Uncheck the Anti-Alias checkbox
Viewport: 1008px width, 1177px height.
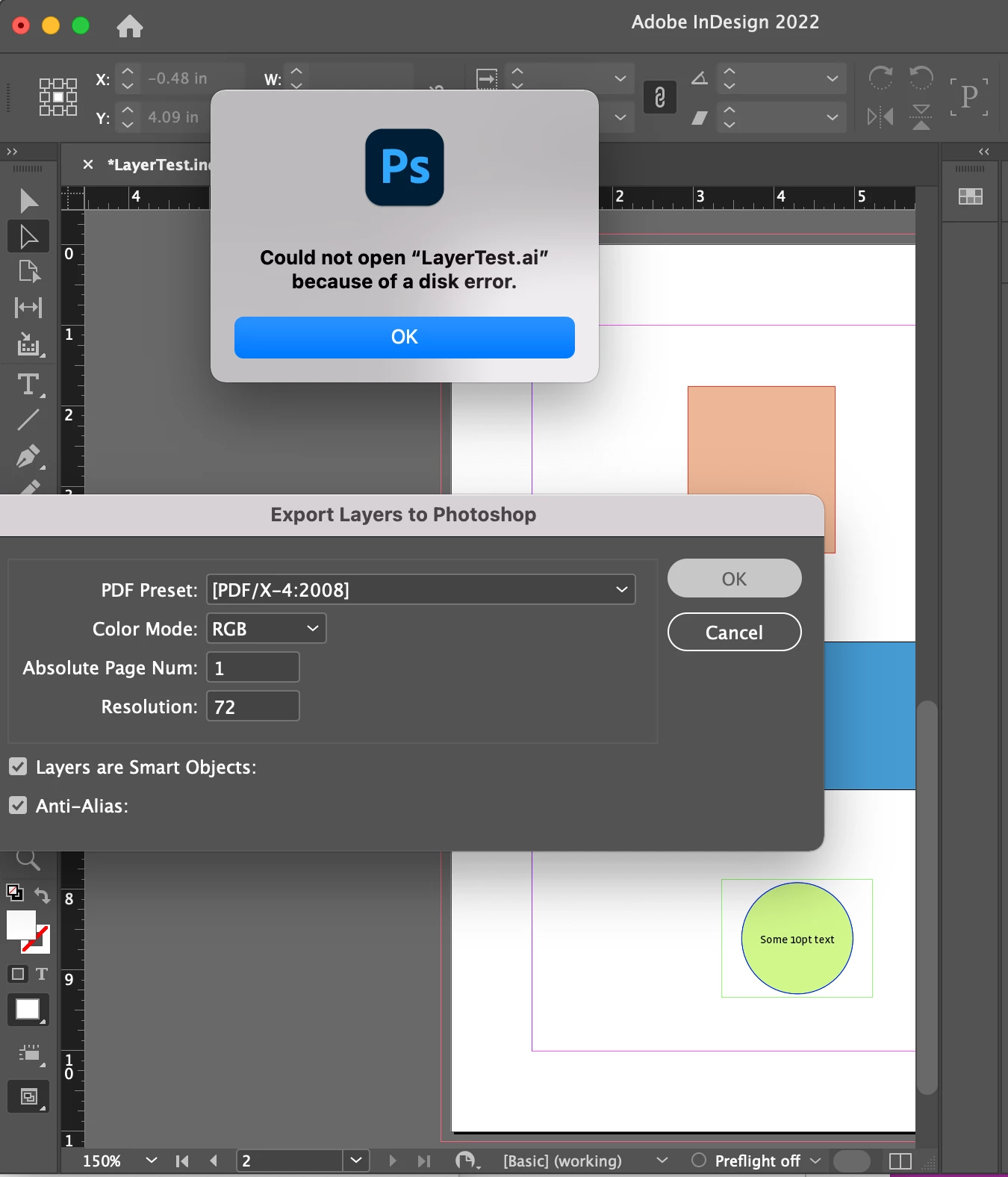18,806
